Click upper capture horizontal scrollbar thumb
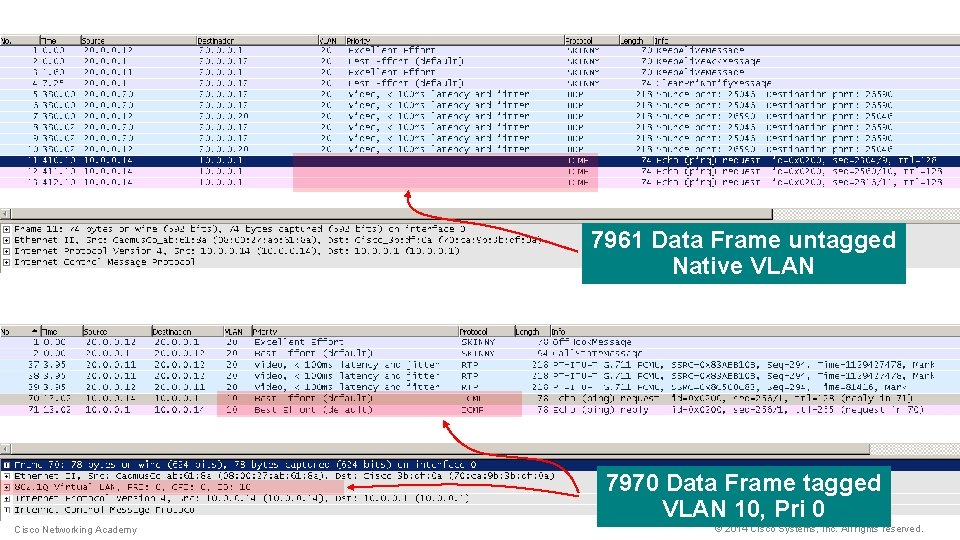Image resolution: width=960 pixels, height=540 pixels. click(x=392, y=214)
